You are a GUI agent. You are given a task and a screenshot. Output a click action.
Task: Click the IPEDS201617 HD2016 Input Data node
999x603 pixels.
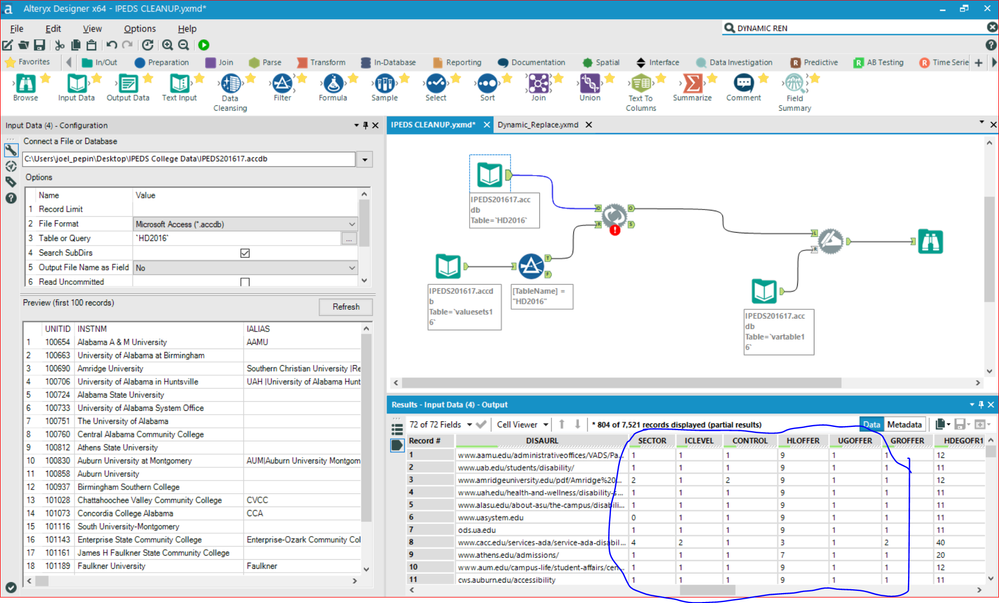pyautogui.click(x=490, y=174)
